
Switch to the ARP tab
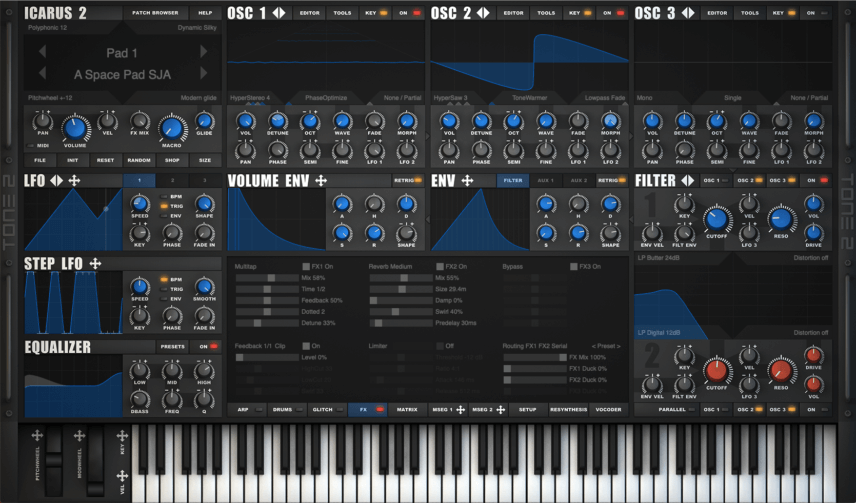(247, 410)
